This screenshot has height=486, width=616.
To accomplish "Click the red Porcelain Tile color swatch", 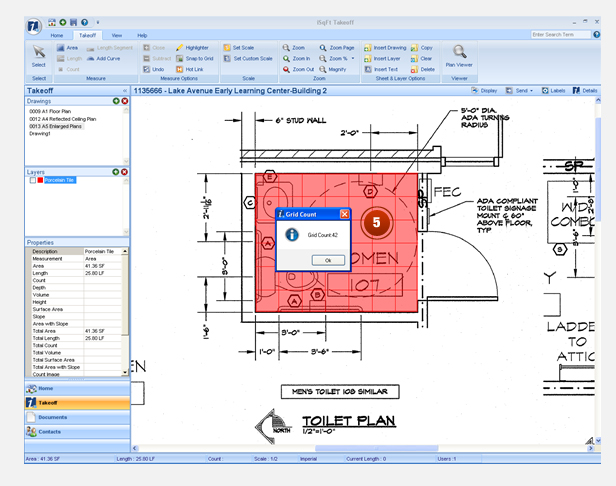I will [x=40, y=180].
